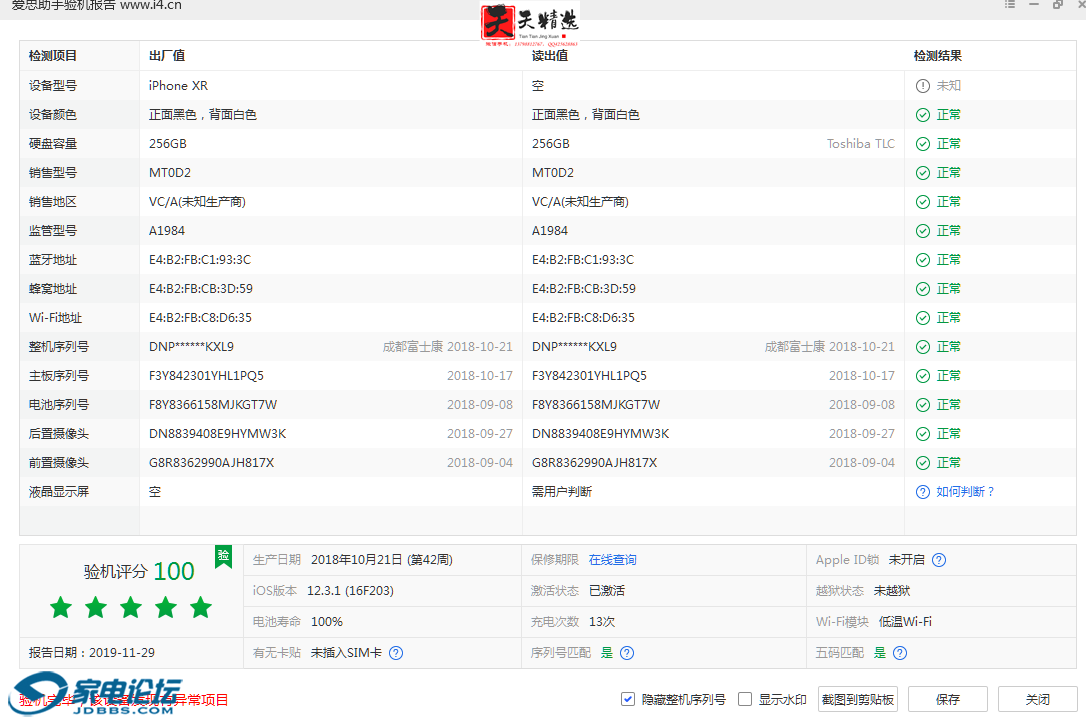Select read-out rear camera serial DN8839408E9HYMW3K

coord(600,434)
